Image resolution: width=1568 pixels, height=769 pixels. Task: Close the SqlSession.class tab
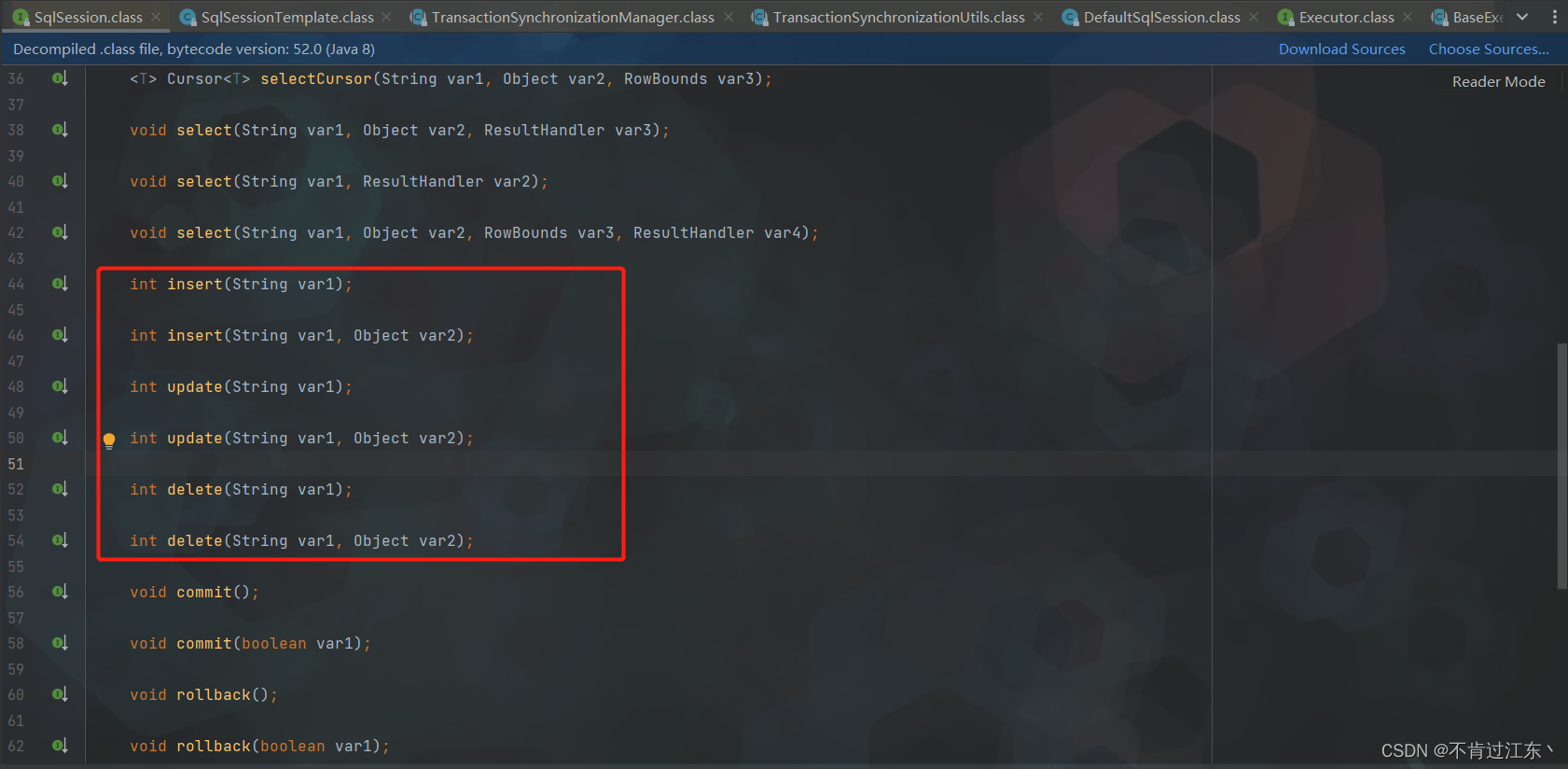click(157, 17)
